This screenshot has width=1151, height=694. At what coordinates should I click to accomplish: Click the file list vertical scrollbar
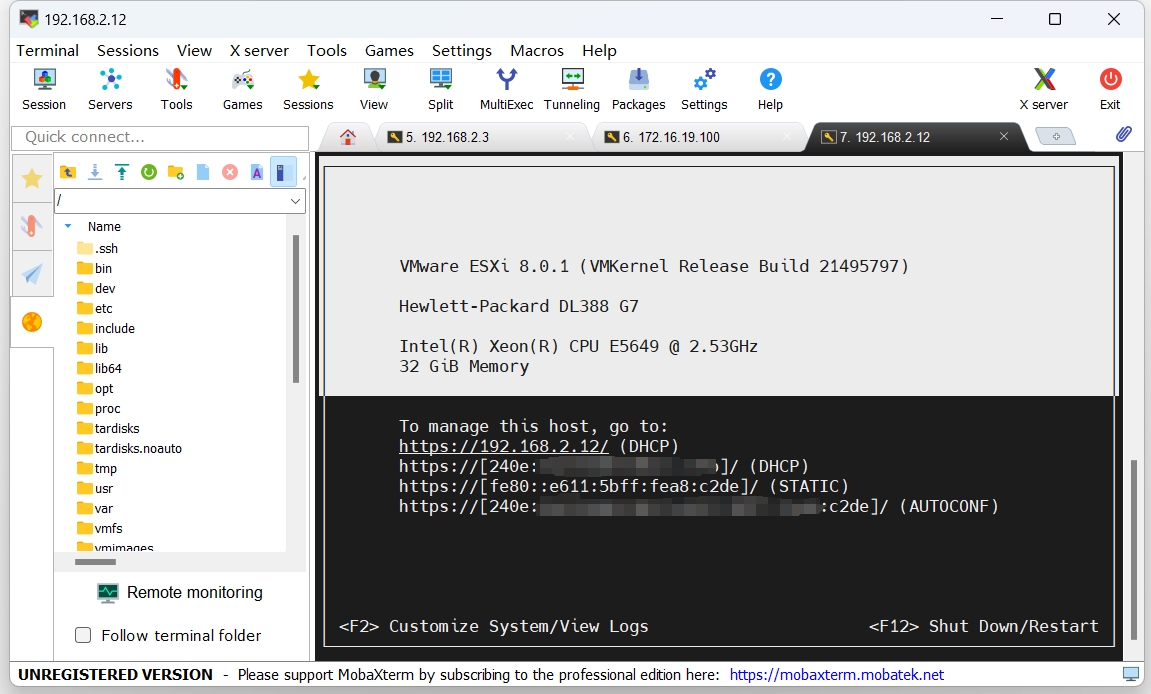pyautogui.click(x=296, y=310)
